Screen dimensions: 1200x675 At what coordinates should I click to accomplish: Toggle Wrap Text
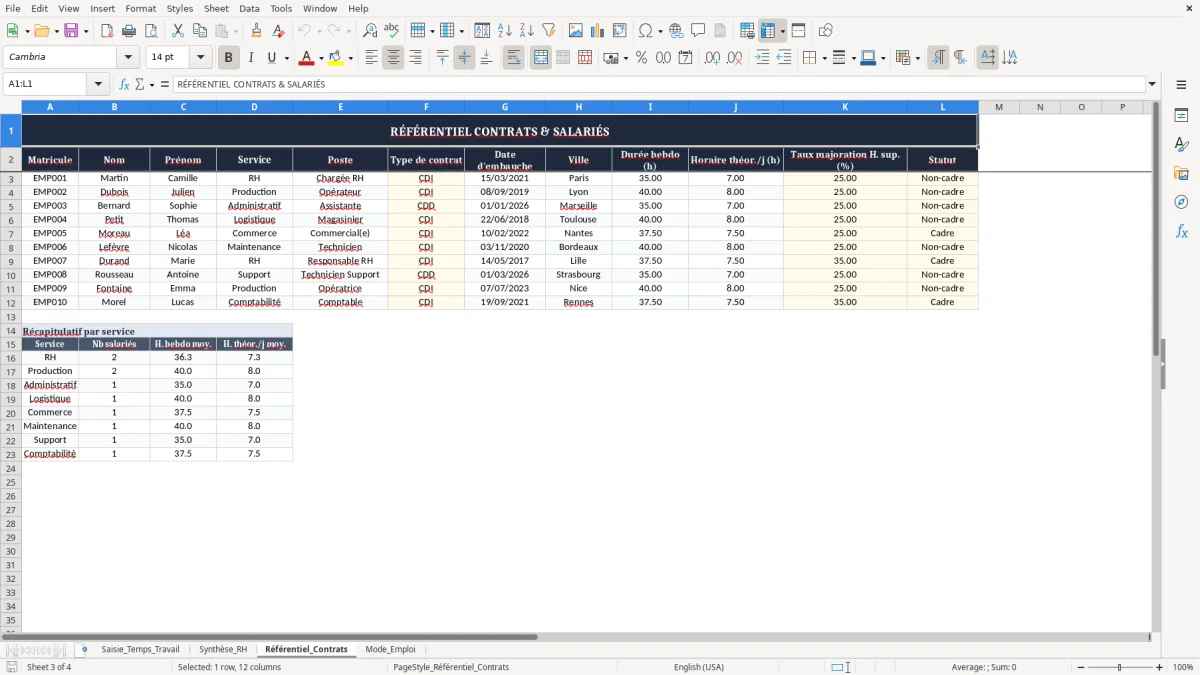pos(513,58)
